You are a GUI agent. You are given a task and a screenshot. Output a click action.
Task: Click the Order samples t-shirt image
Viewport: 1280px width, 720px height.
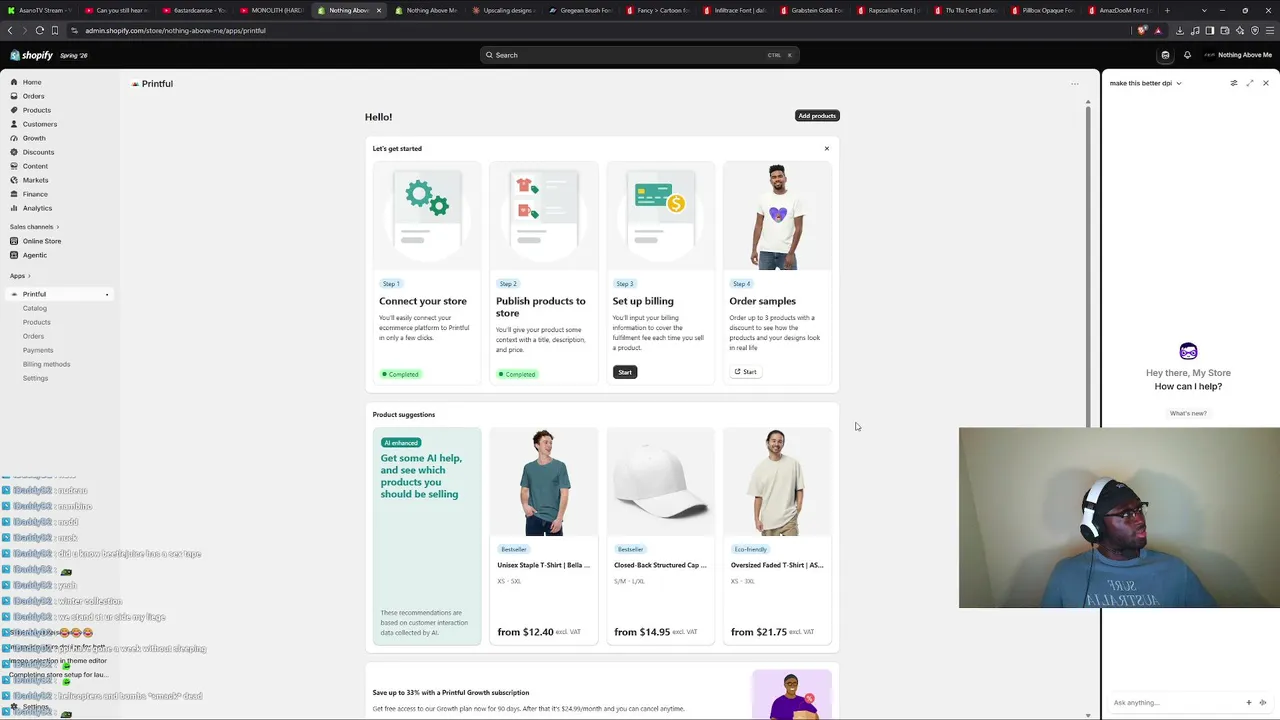pos(778,216)
